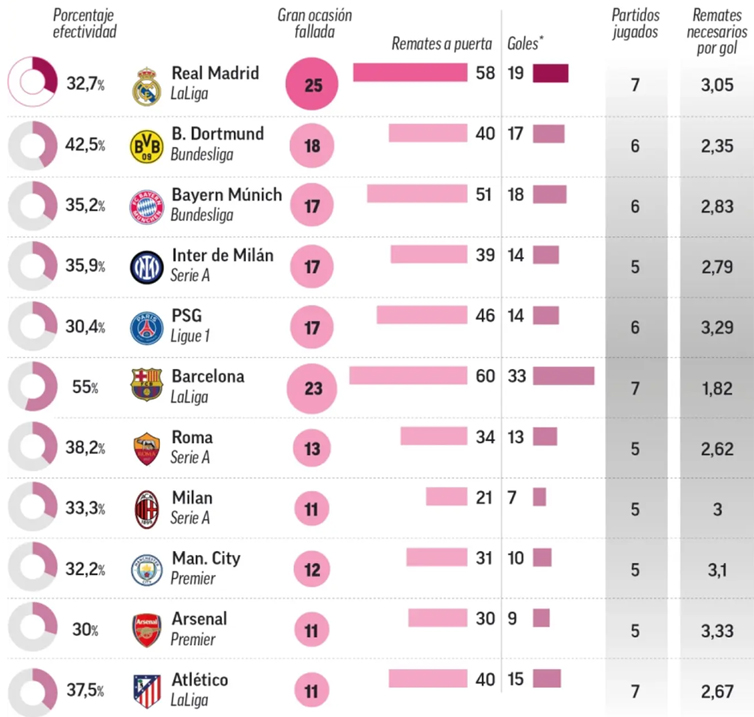Image resolution: width=754 pixels, height=717 pixels.
Task: Select the Roma wolf crest
Action: 147,449
